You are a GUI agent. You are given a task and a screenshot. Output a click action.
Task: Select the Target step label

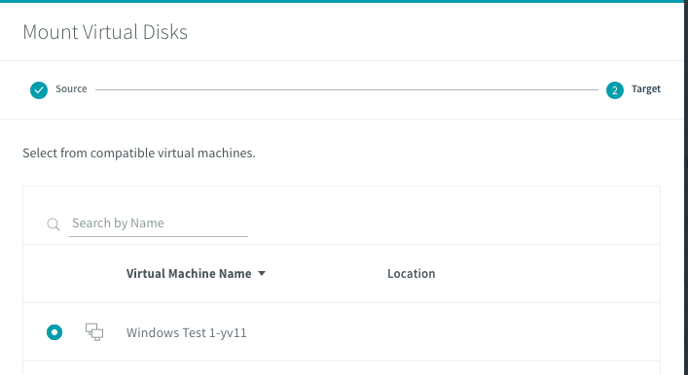click(x=646, y=89)
